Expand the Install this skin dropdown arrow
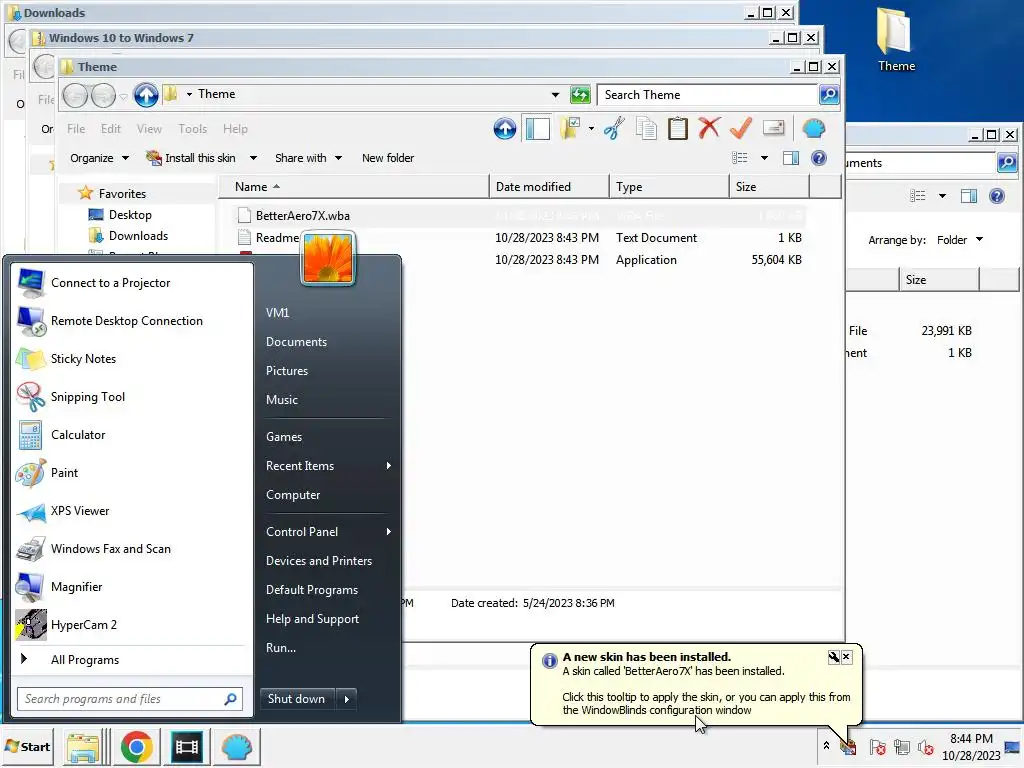Viewport: 1024px width, 768px height. pyautogui.click(x=253, y=158)
